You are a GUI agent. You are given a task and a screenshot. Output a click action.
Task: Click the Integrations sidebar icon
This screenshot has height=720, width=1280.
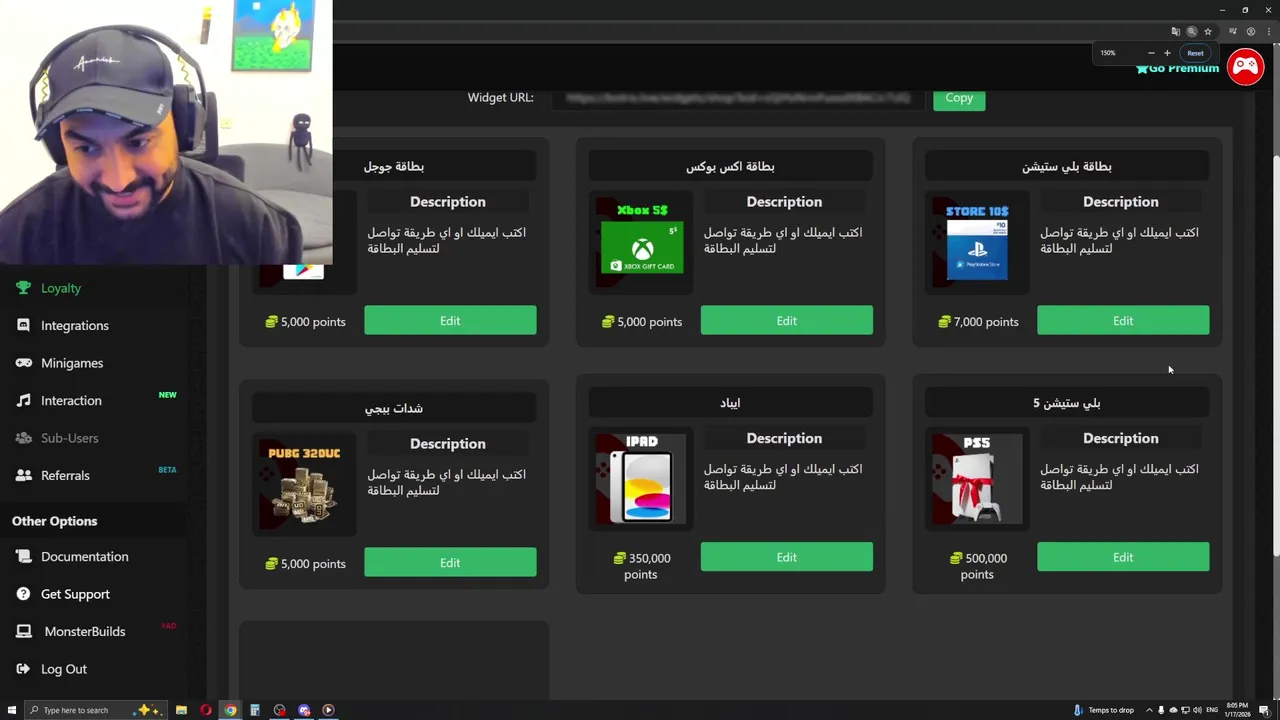pos(24,325)
